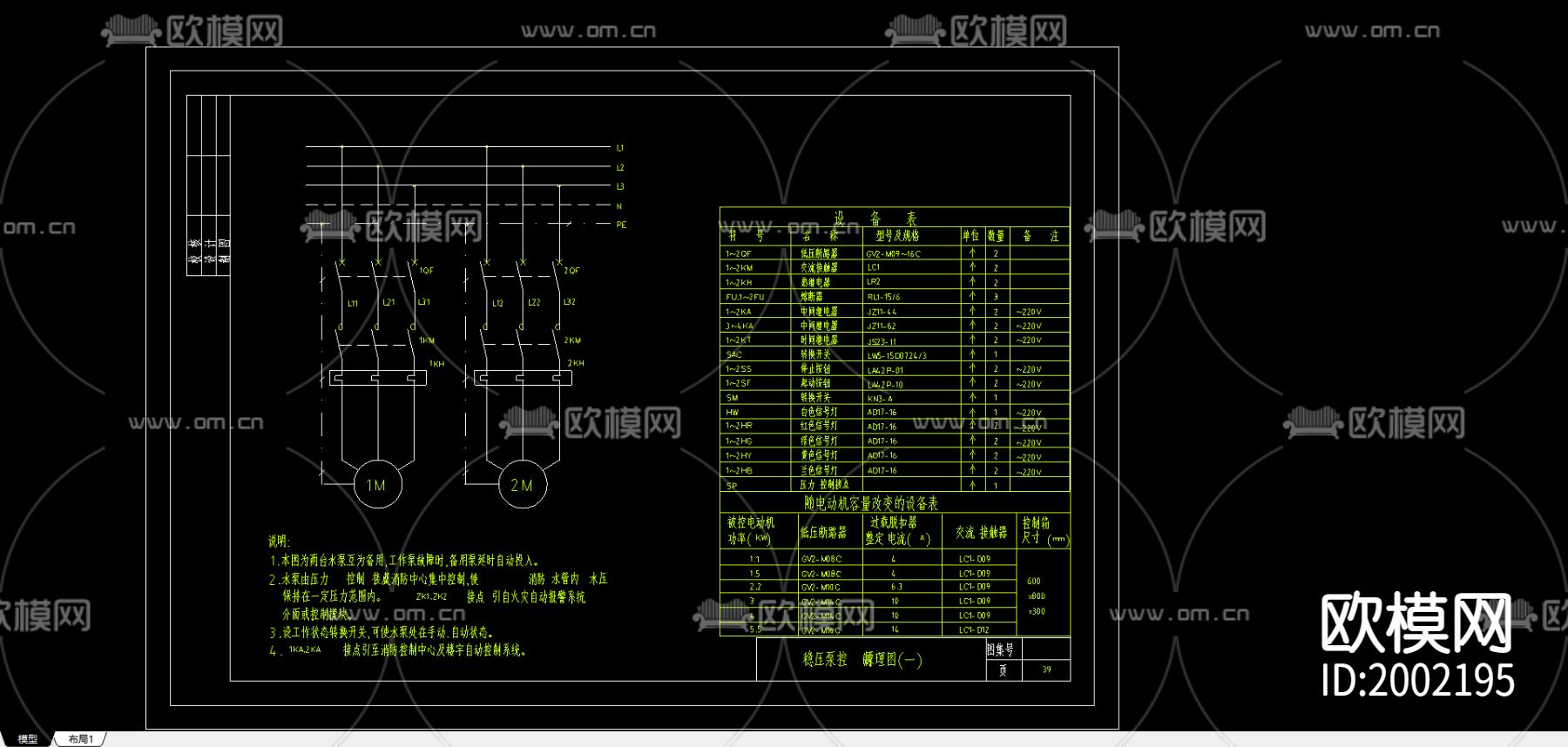This screenshot has width=1568, height=747.
Task: Click the 5.5 motor power cell
Action: click(x=754, y=629)
